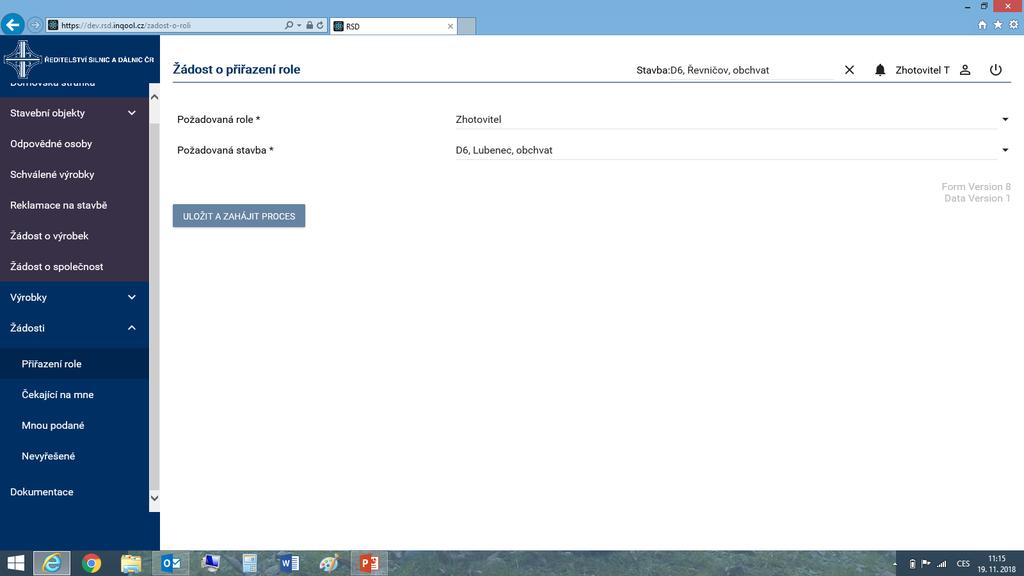
Task: Open the Požadovaná stavba dropdown
Action: coord(732,150)
